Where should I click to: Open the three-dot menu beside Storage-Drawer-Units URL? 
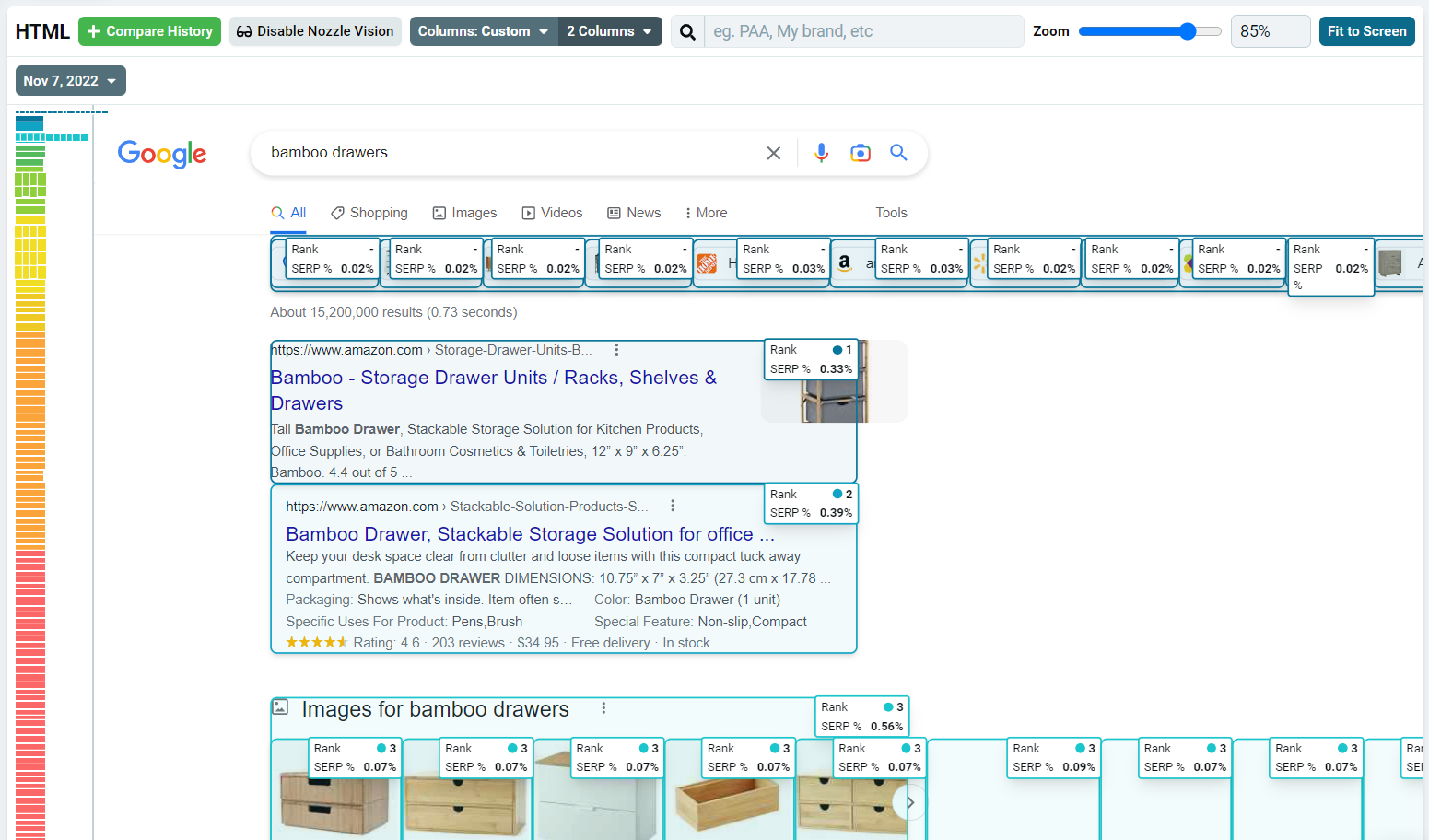(x=616, y=350)
